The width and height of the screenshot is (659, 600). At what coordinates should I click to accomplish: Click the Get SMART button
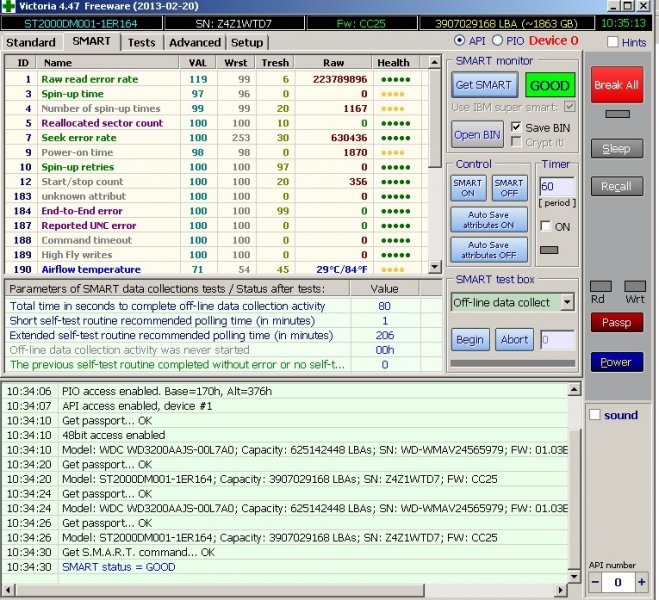(484, 85)
